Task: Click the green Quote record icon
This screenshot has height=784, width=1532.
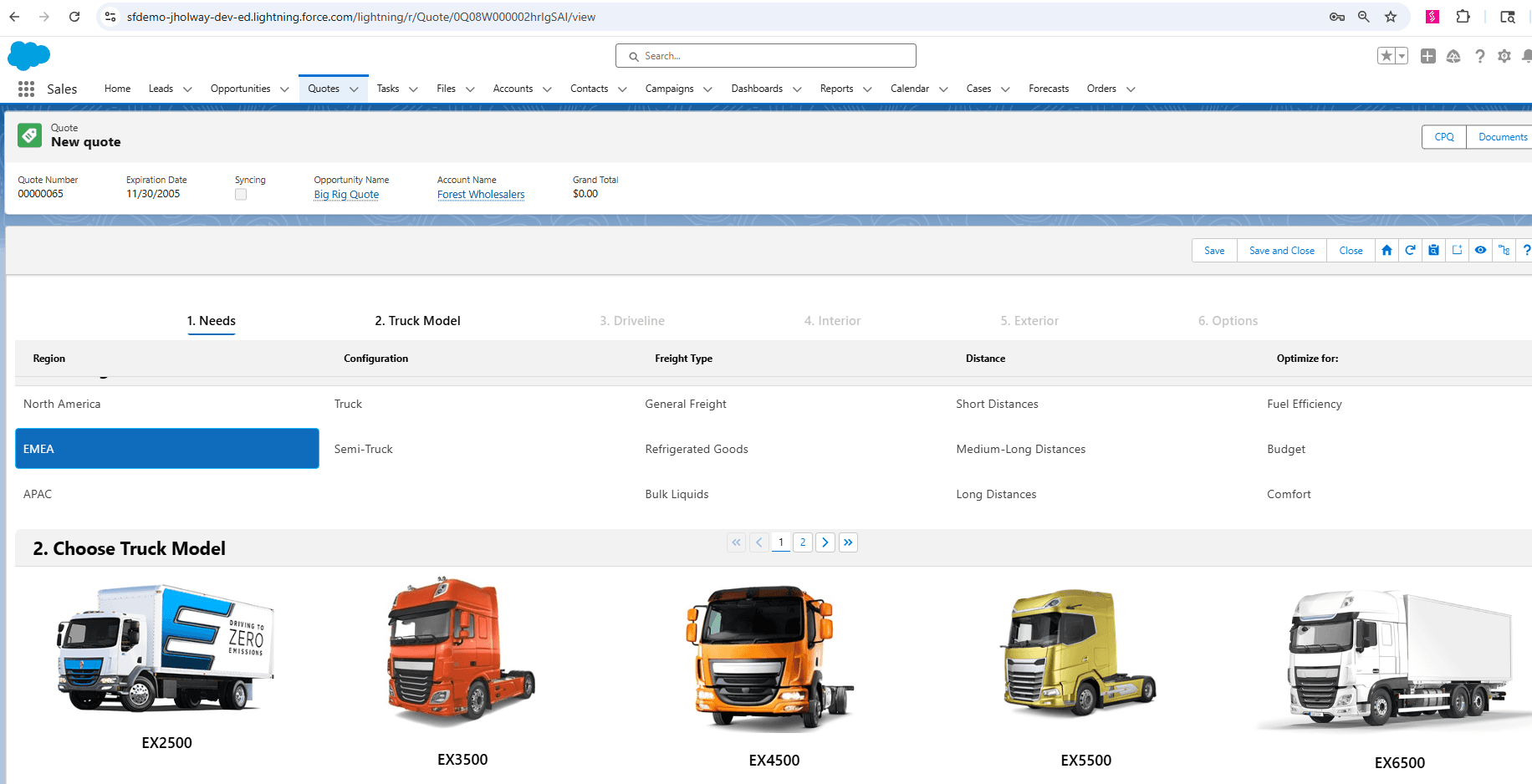Action: click(x=30, y=135)
